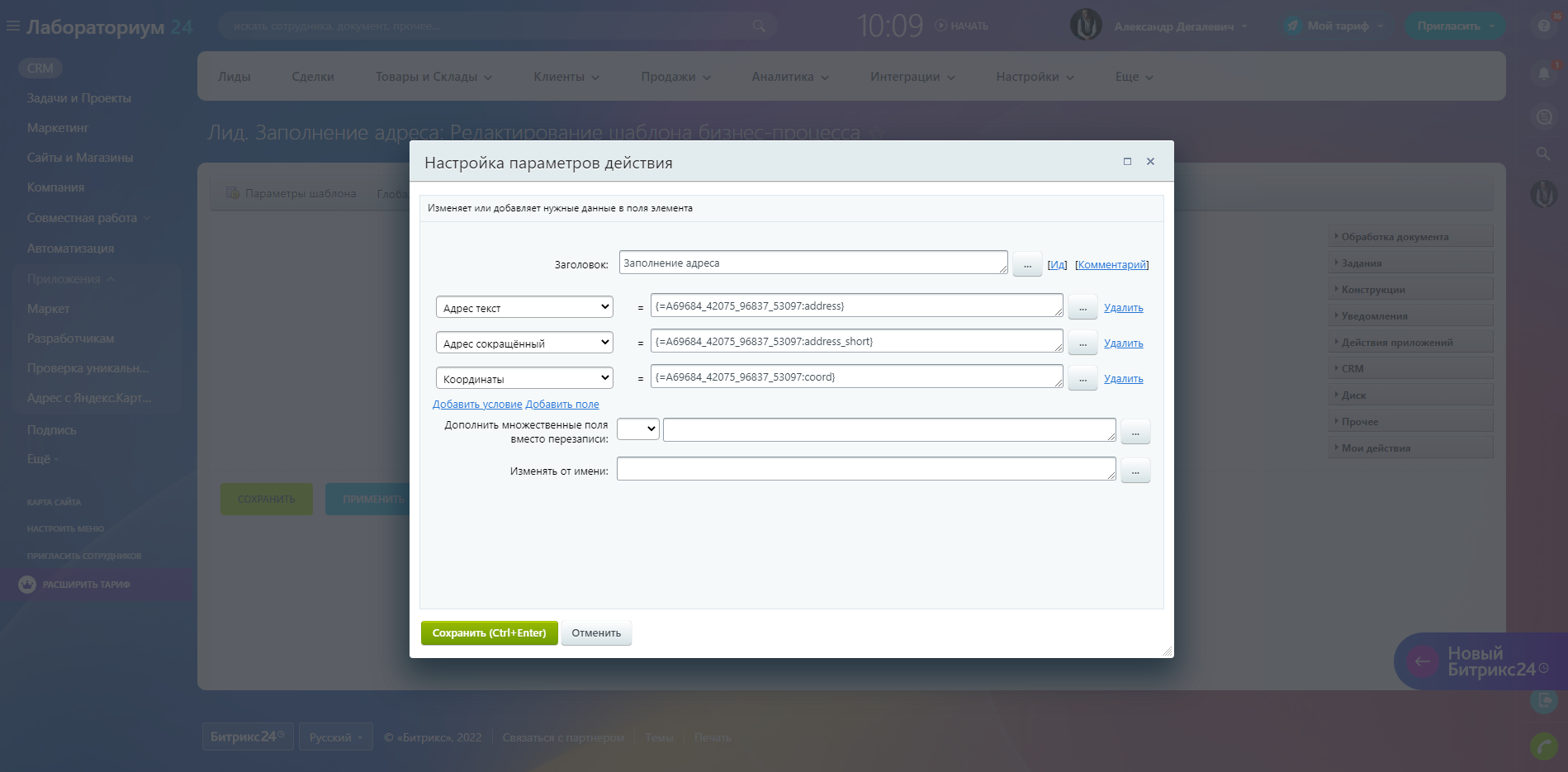Click the user avatar in right rail
The image size is (1568, 772).
(1544, 194)
